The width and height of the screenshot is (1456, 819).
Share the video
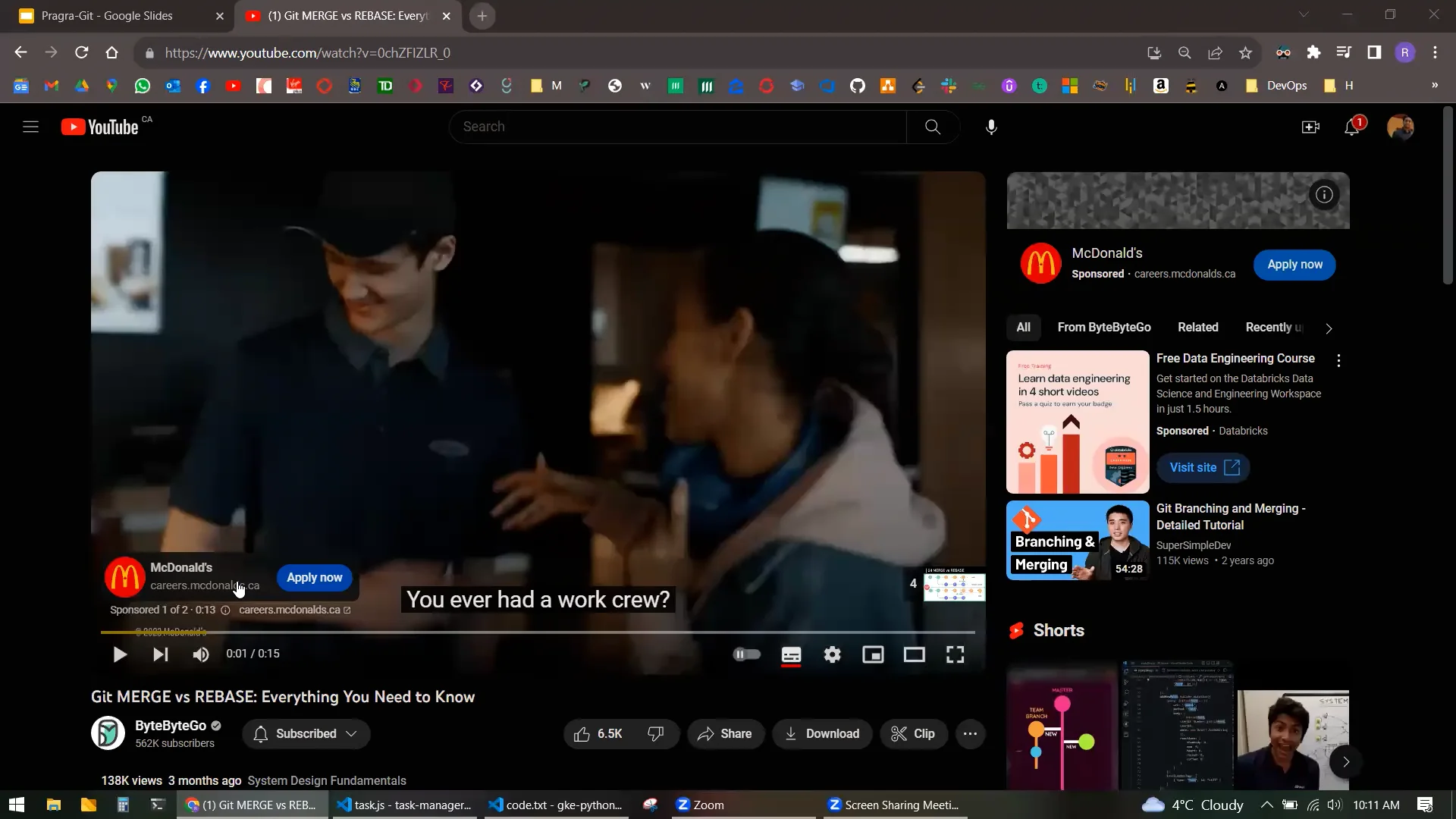pos(725,734)
